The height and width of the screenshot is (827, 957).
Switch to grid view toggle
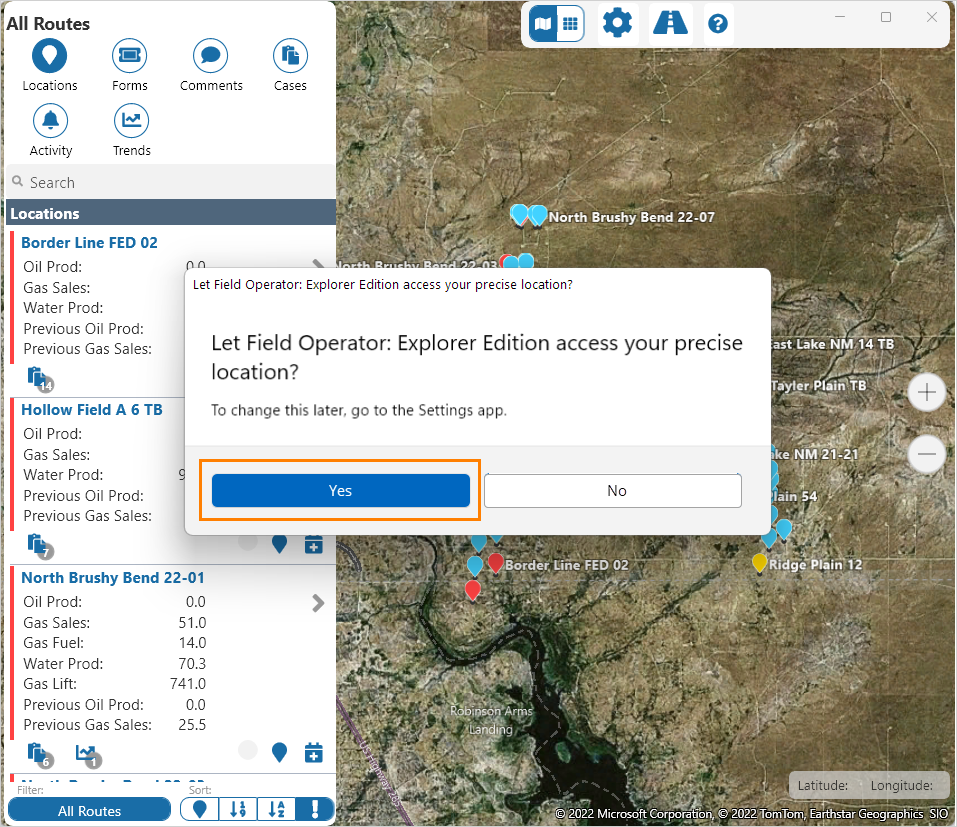point(570,23)
